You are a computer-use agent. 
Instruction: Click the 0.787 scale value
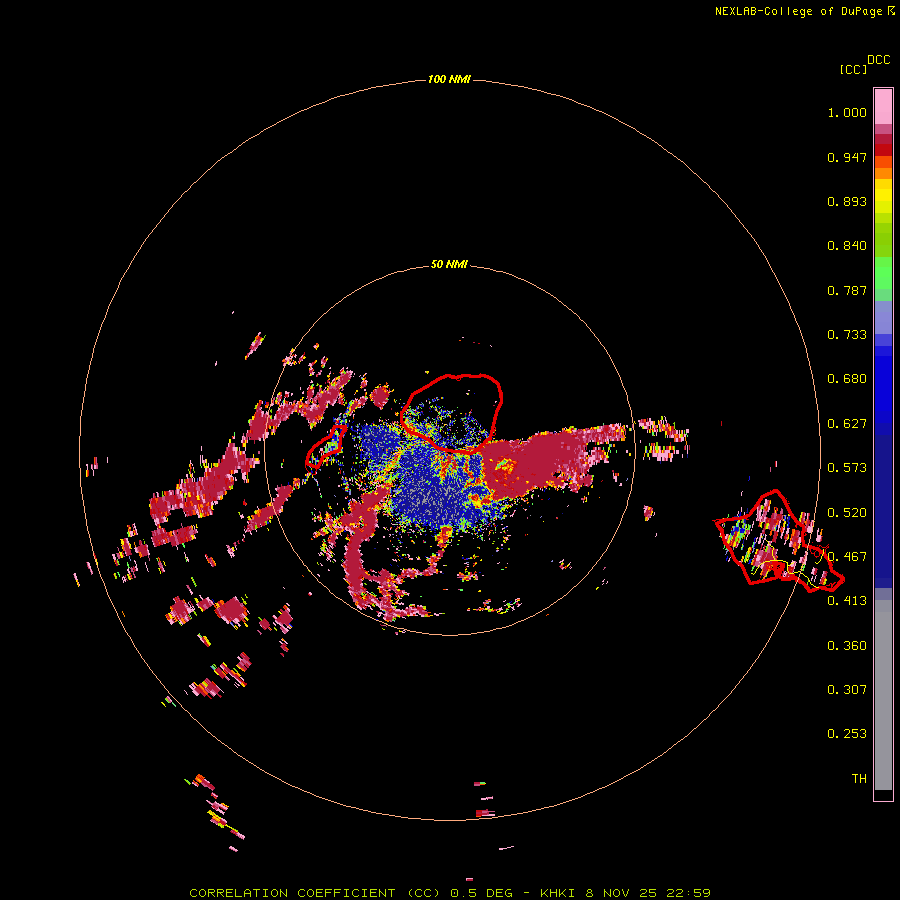(847, 290)
